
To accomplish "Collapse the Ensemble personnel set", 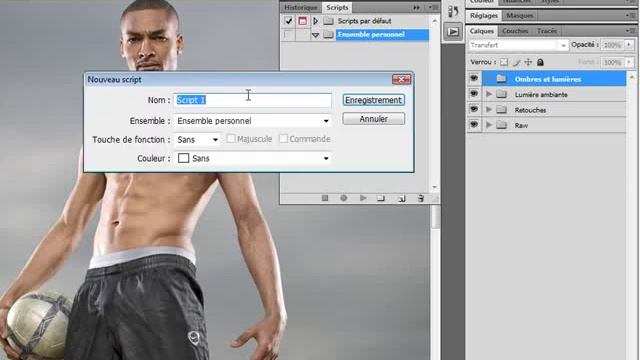I will (x=315, y=36).
